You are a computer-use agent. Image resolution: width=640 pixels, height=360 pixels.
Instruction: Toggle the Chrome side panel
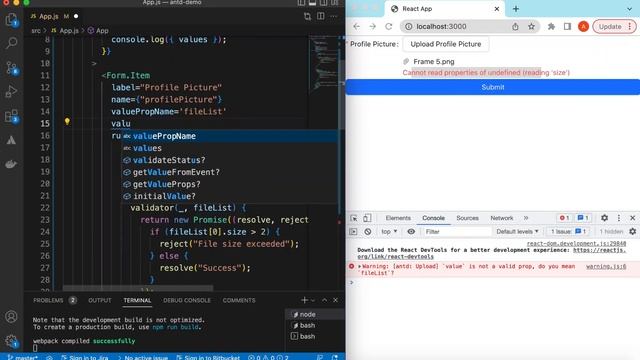click(x=567, y=27)
